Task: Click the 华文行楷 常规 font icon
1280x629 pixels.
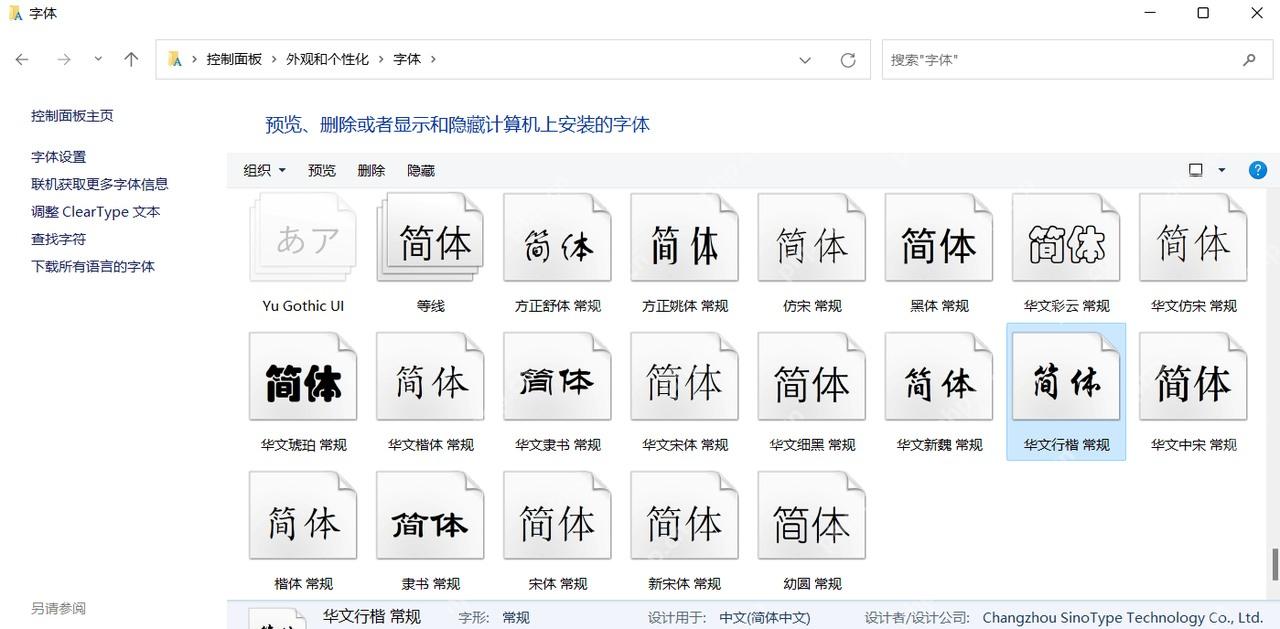Action: point(1065,377)
